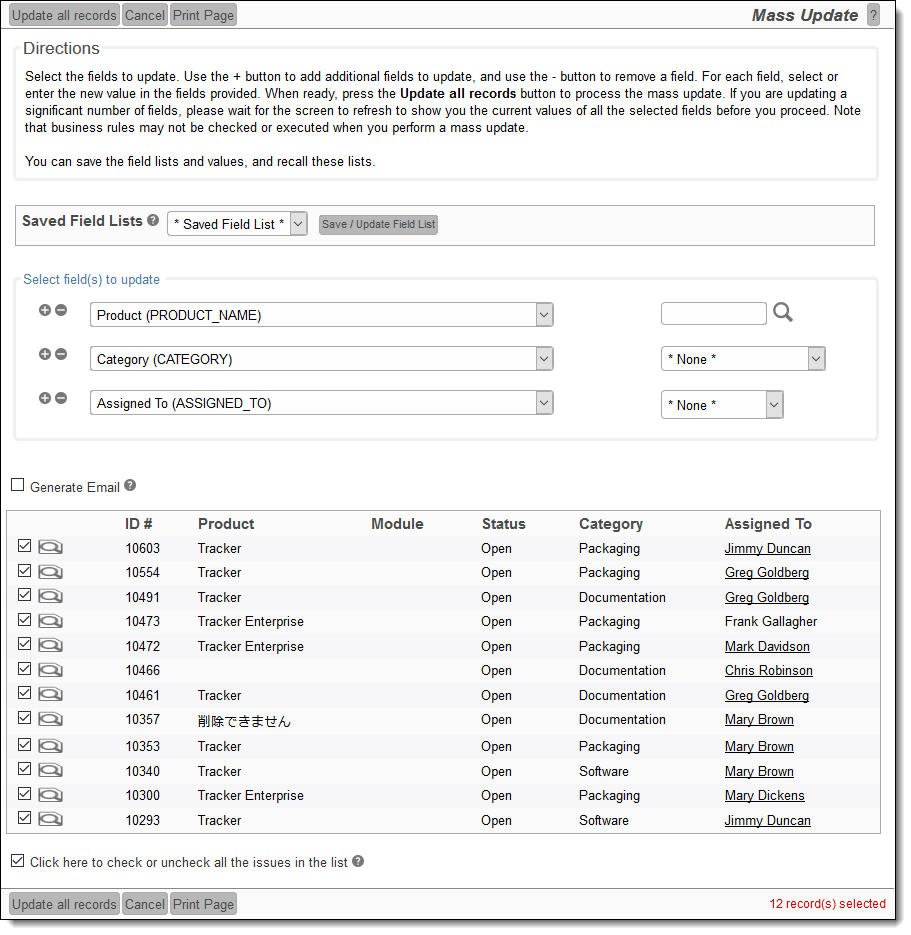Open quick view icon for issue 10461
The width and height of the screenshot is (911, 935).
click(51, 695)
